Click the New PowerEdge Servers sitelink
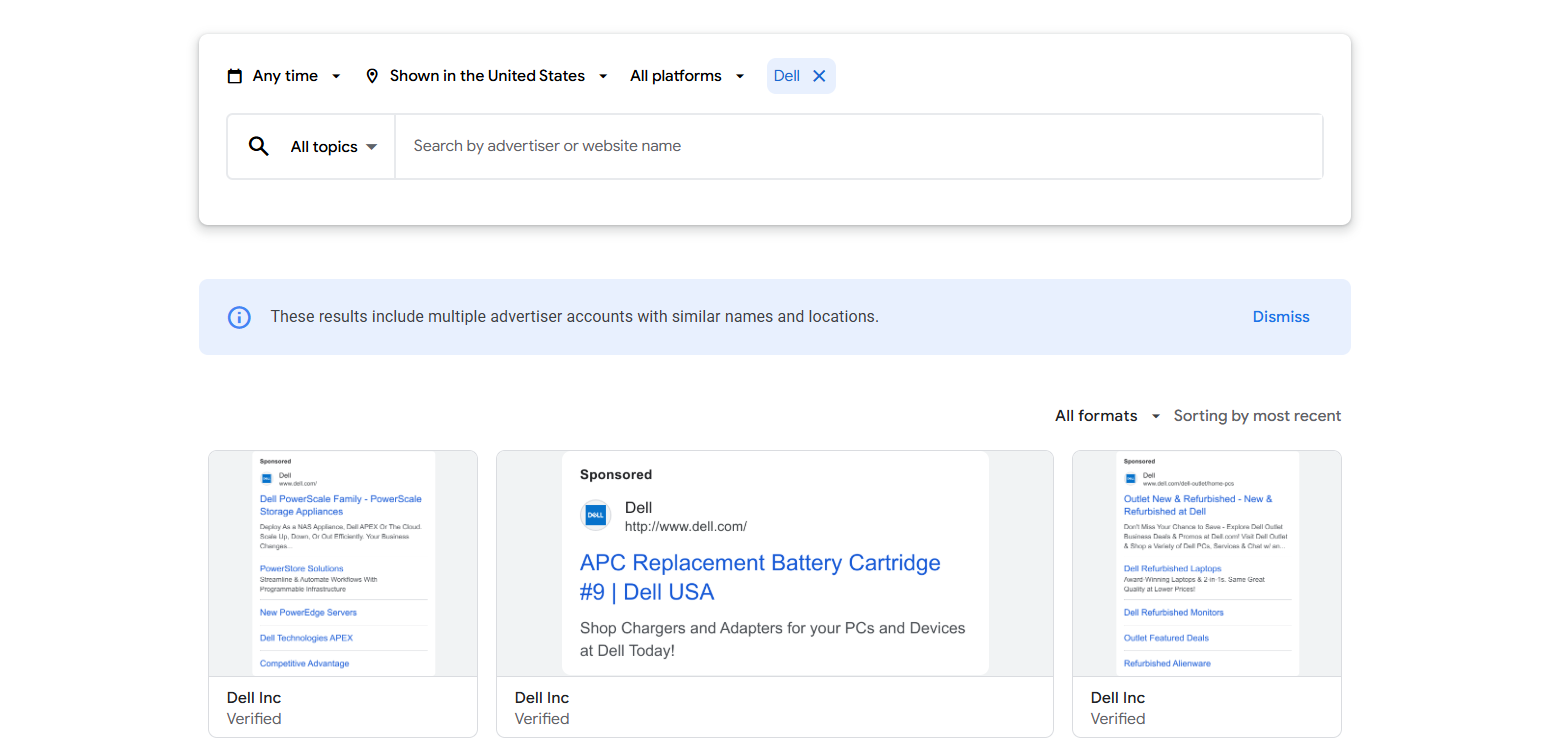The height and width of the screenshot is (745, 1563). pyautogui.click(x=308, y=612)
